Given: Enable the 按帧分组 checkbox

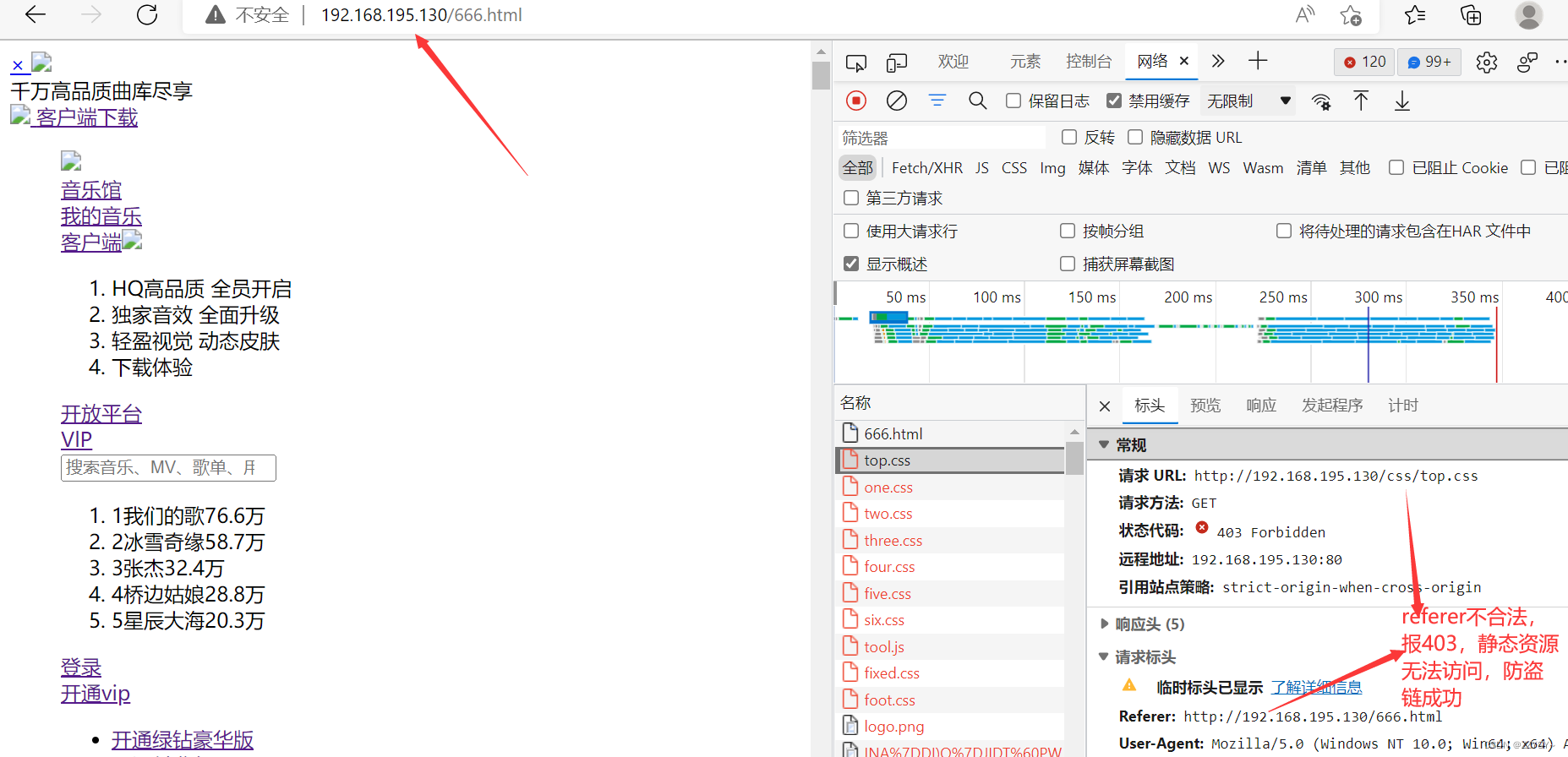Looking at the screenshot, I should tap(1068, 231).
